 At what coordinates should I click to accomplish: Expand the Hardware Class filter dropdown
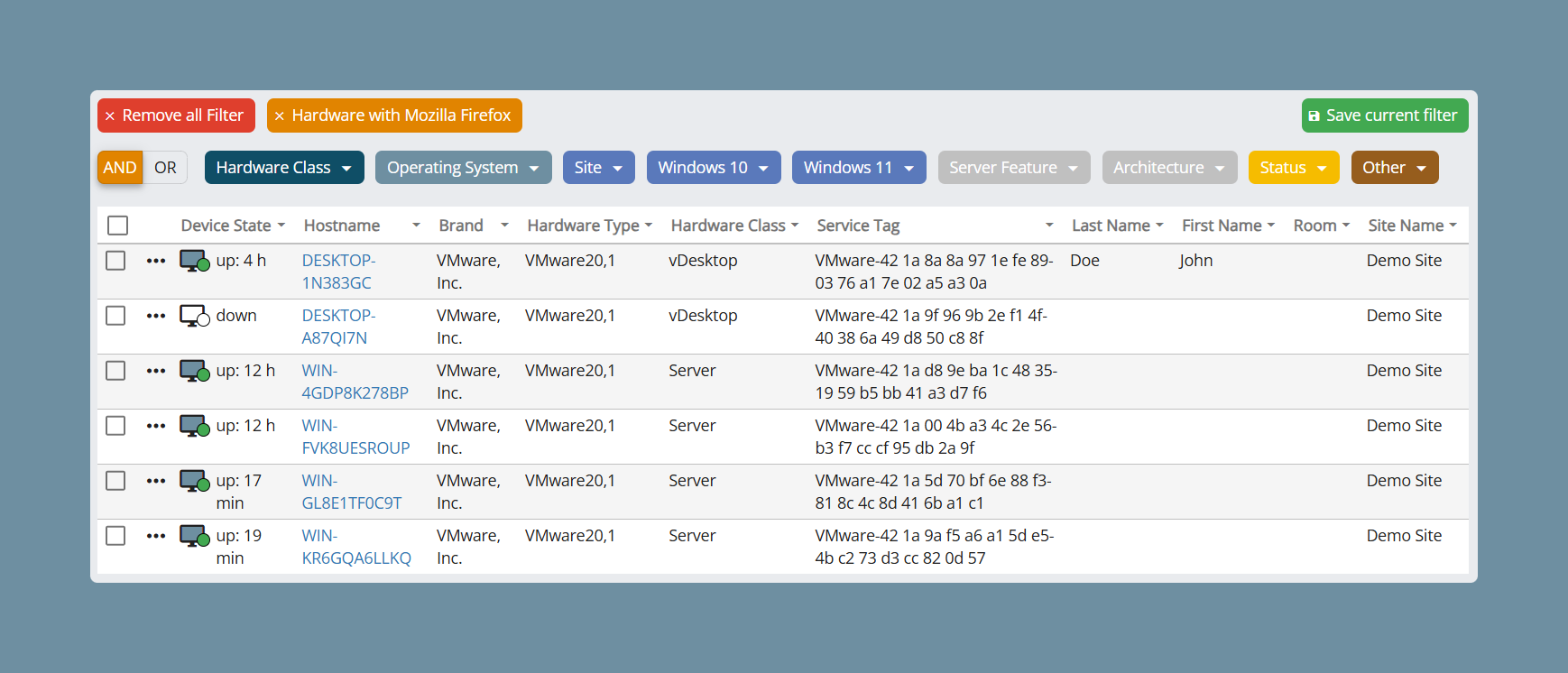(x=284, y=168)
